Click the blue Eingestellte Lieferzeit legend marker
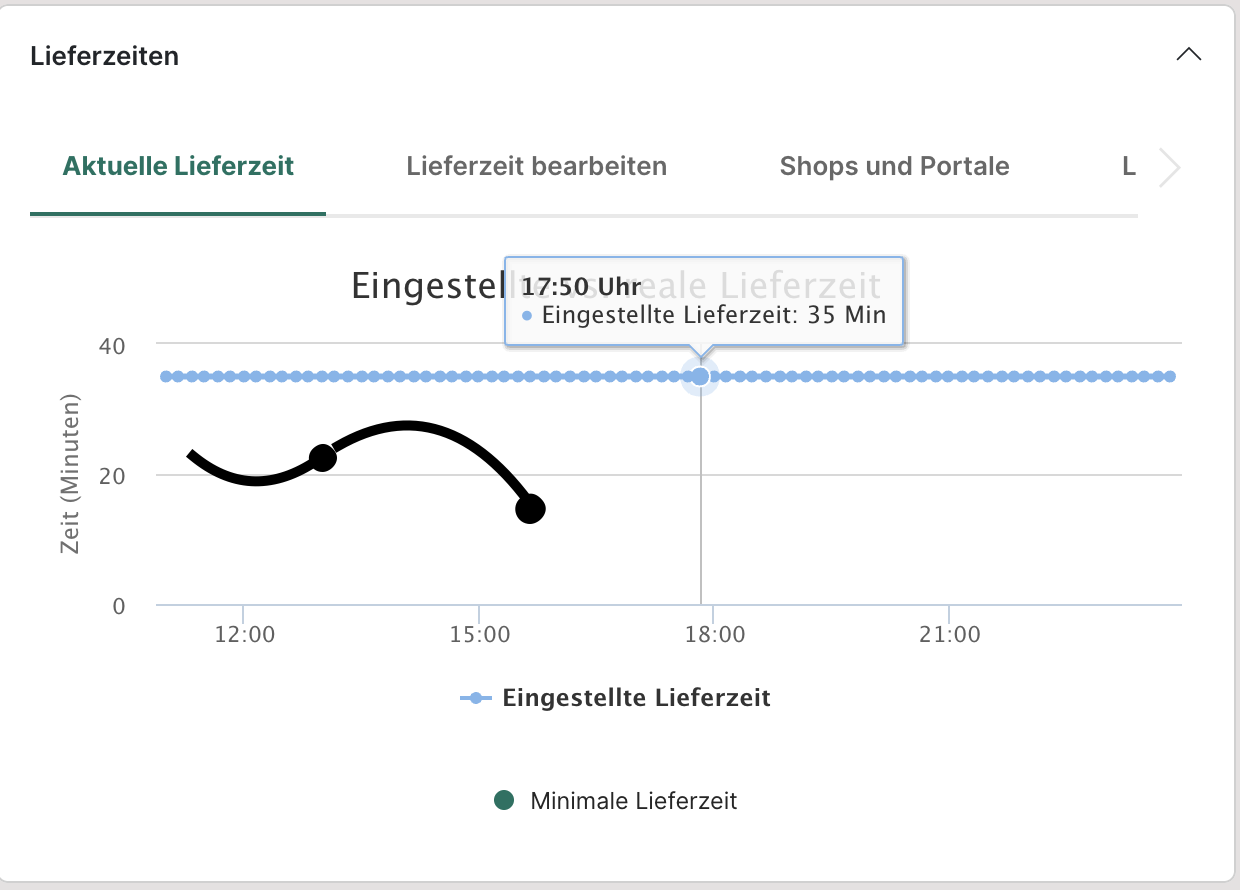The image size is (1240, 890). coord(475,698)
